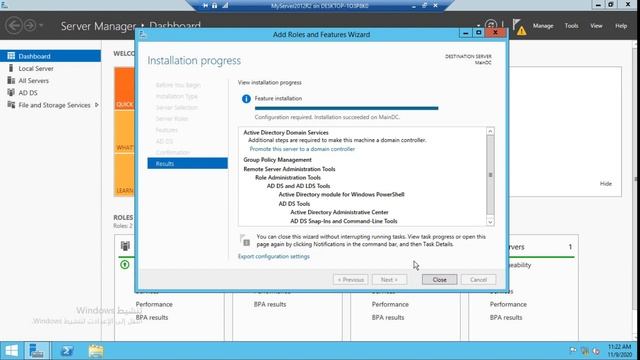Click the Cancel button in the wizard
The width and height of the screenshot is (640, 360).
[478, 280]
